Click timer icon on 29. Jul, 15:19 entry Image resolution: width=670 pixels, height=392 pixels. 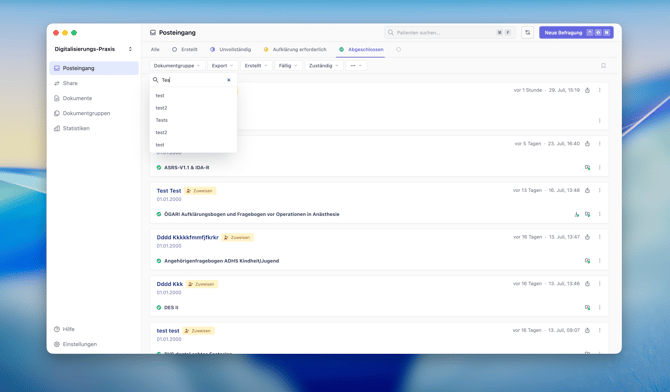point(588,90)
